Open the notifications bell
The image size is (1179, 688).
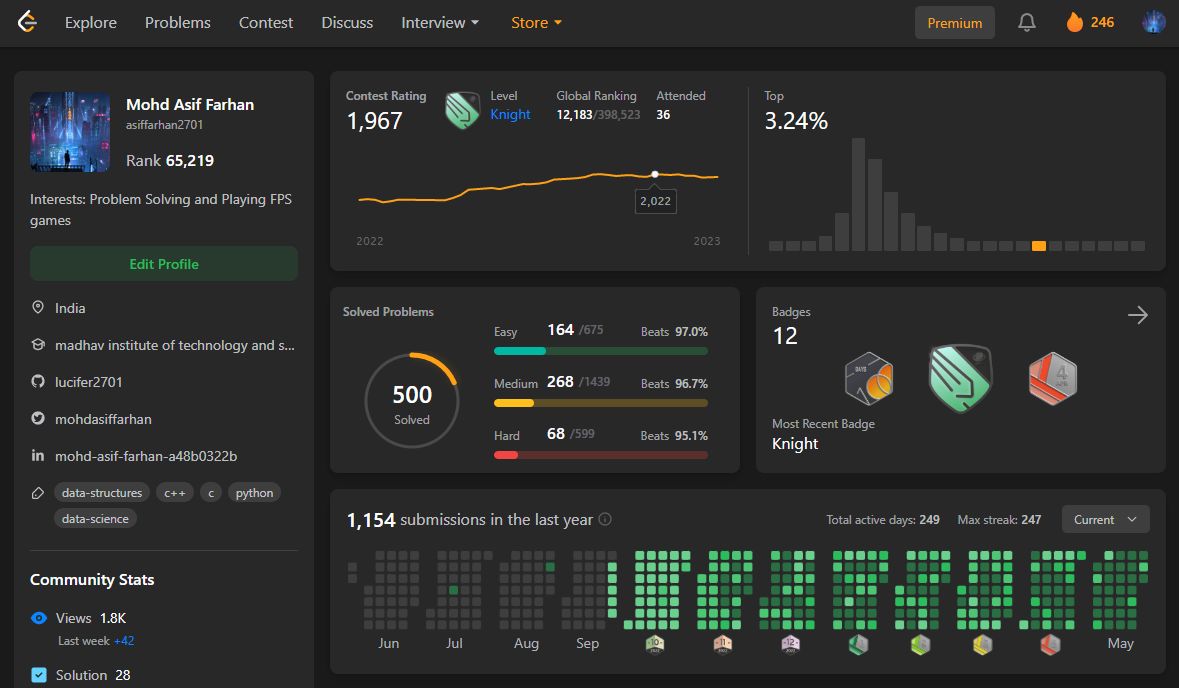coord(1026,23)
